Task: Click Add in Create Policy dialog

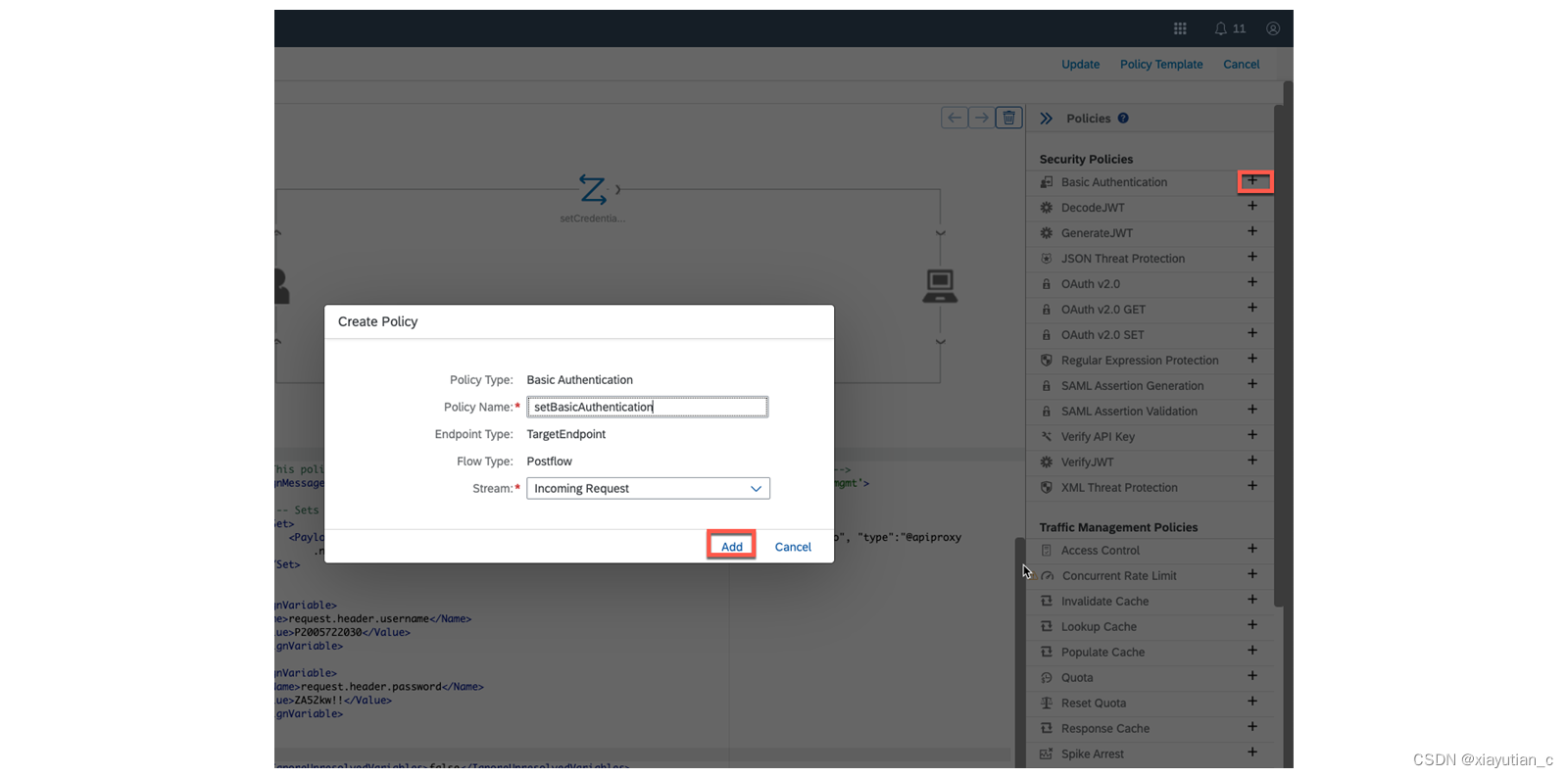Action: click(x=732, y=547)
